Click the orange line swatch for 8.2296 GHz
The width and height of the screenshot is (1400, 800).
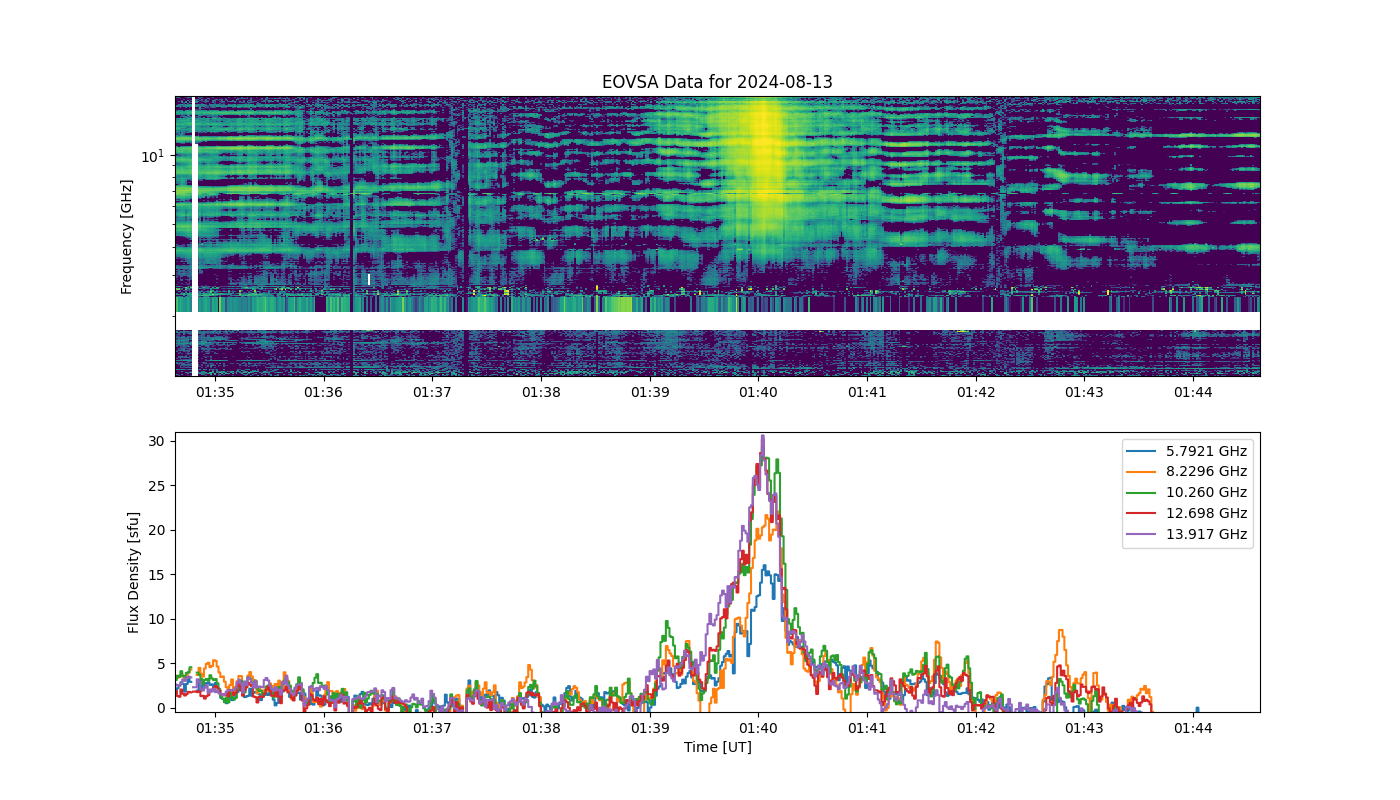click(1142, 472)
